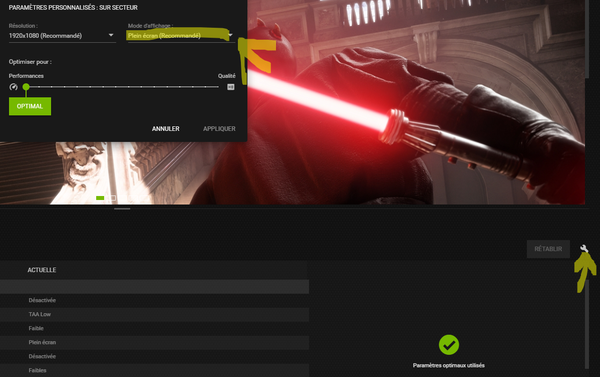Screen dimensions: 600x377
Task: Click ANNULER to discard changes
Action: tap(166, 129)
